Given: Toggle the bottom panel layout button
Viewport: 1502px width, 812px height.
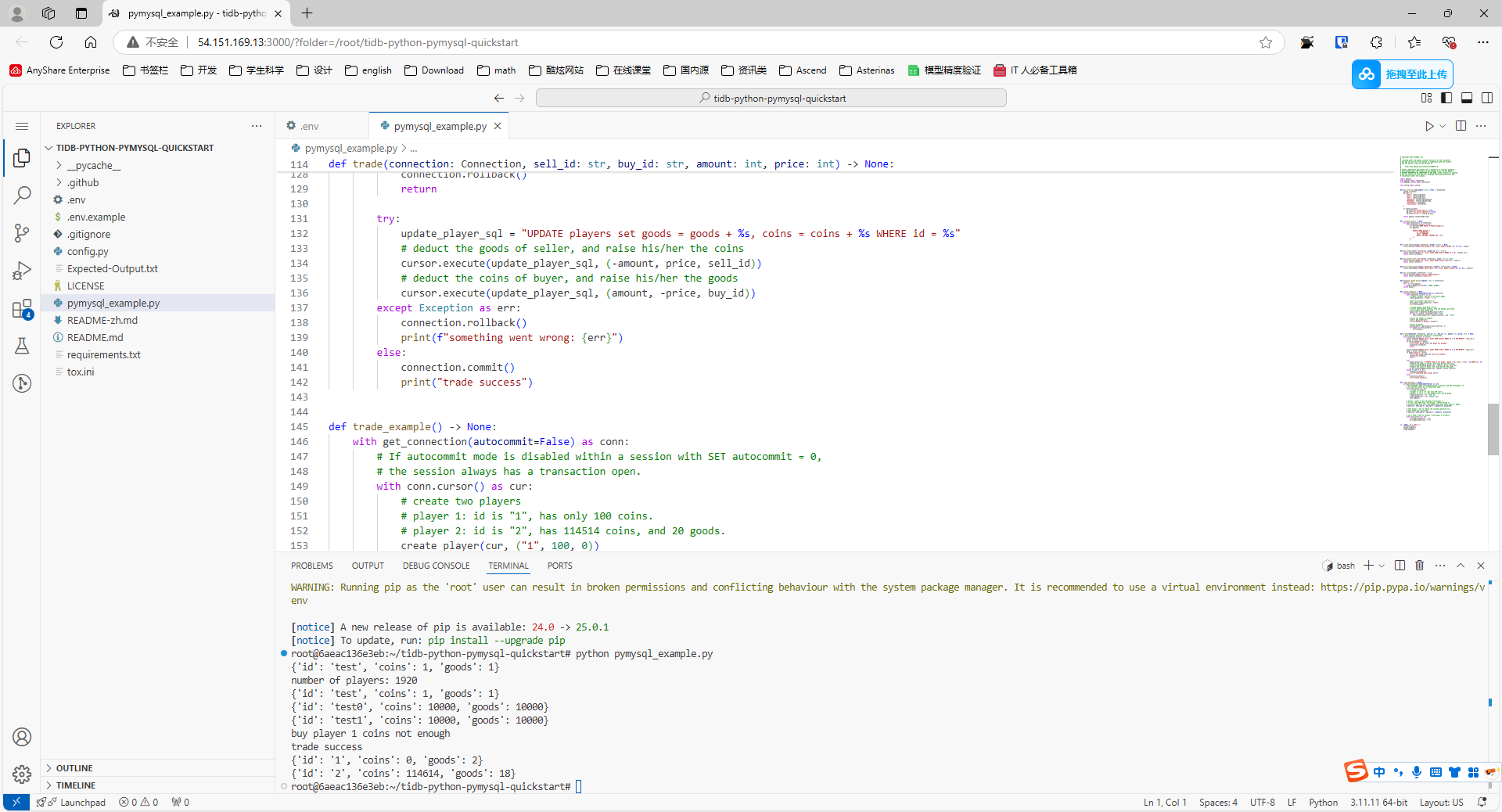Looking at the screenshot, I should click(x=1467, y=98).
